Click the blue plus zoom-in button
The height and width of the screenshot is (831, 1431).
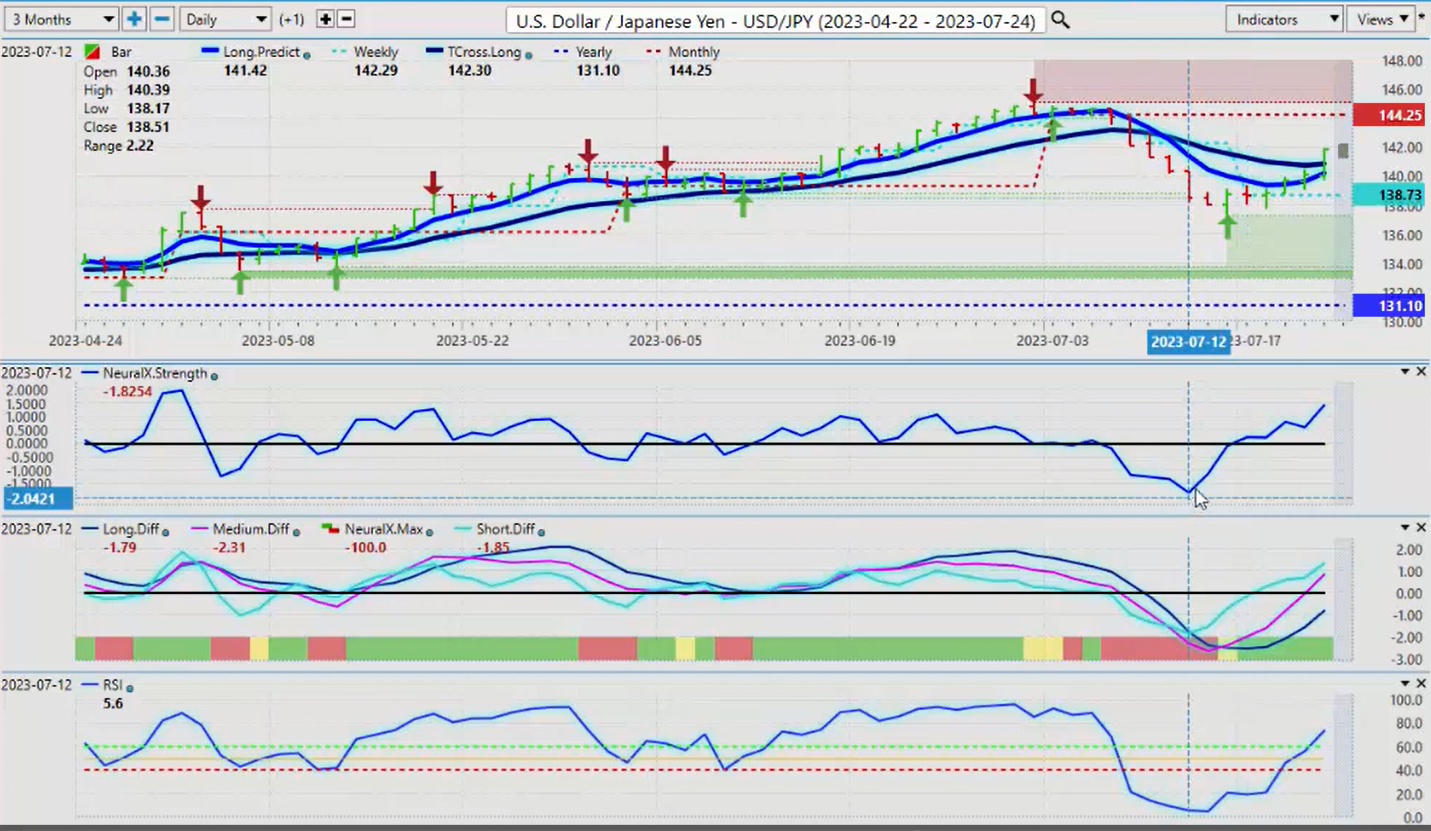tap(134, 19)
